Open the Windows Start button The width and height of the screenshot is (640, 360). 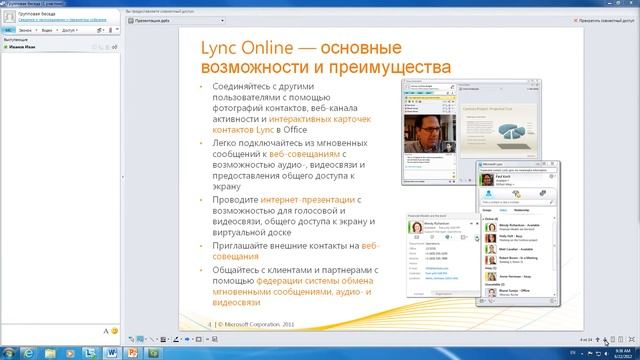point(8,353)
